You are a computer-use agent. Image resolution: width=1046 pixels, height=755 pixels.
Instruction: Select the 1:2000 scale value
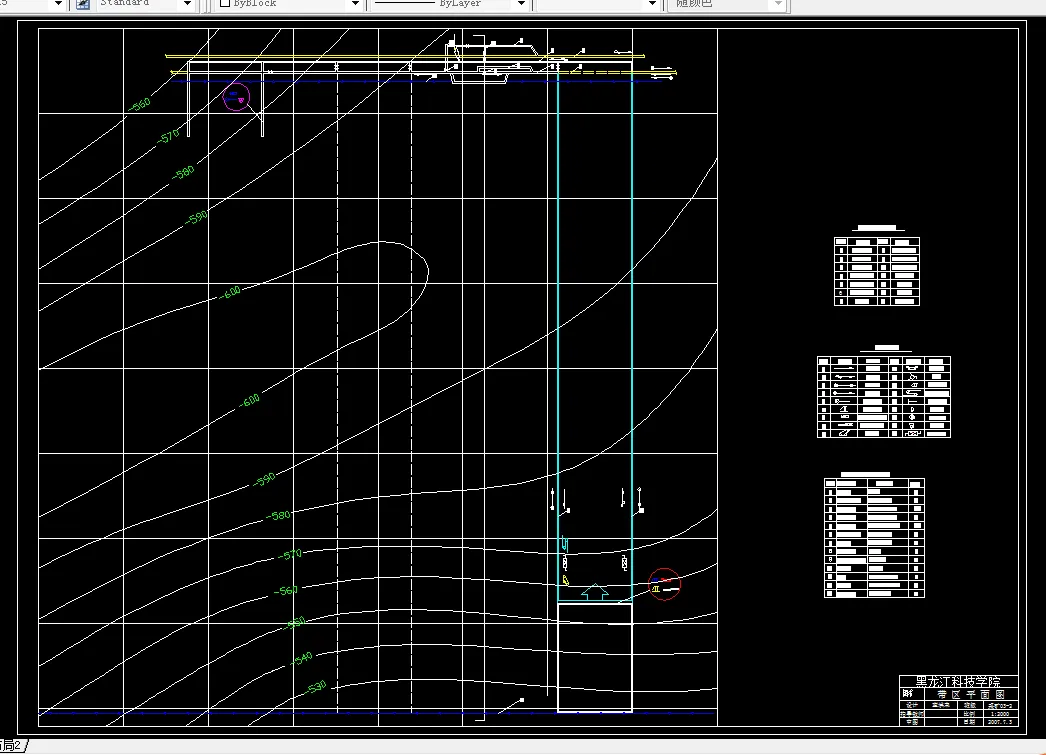1000,714
